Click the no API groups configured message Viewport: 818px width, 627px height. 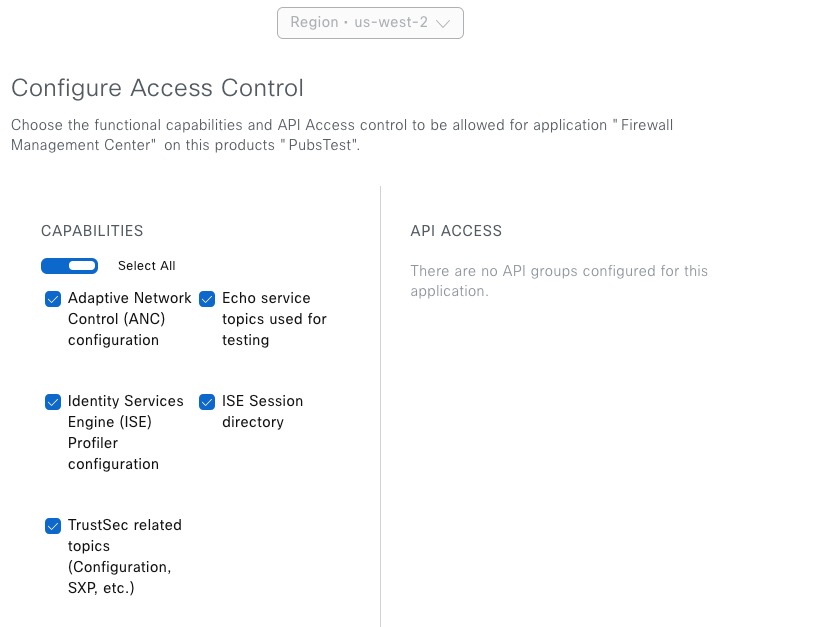[558, 281]
